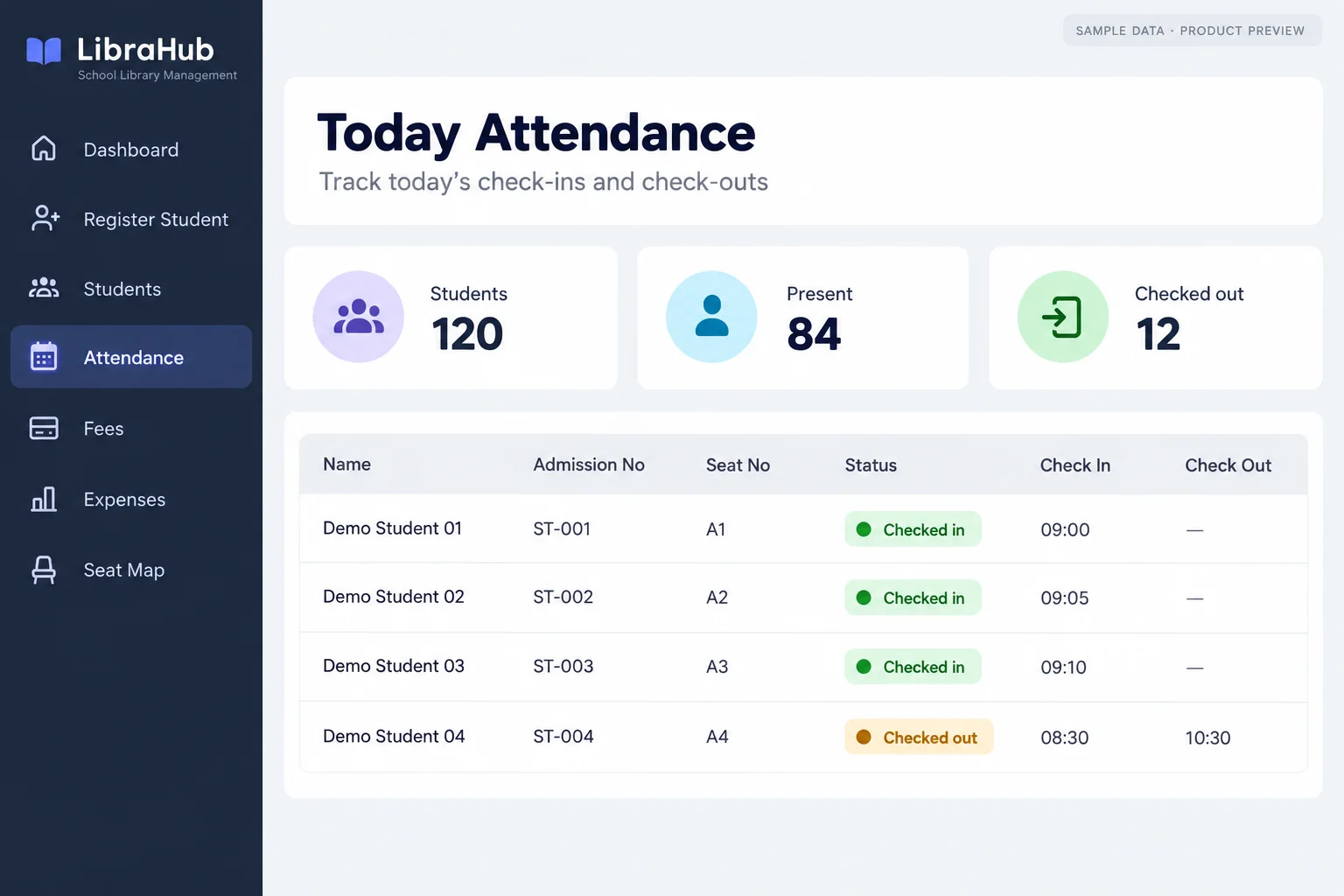Select the Demo Student 01 name
Image resolution: width=1344 pixels, height=896 pixels.
click(392, 528)
